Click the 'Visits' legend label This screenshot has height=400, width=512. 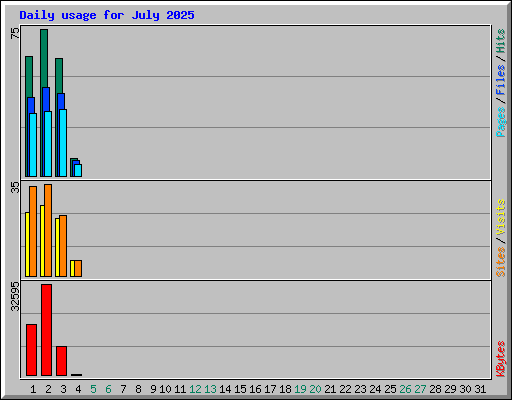coord(501,218)
